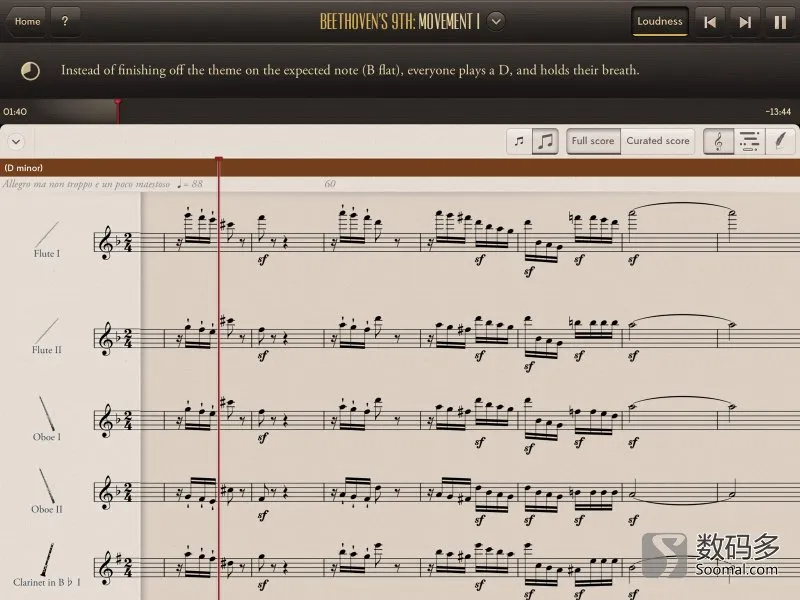This screenshot has height=600, width=800.
Task: Switch to Curated score view
Action: click(658, 141)
